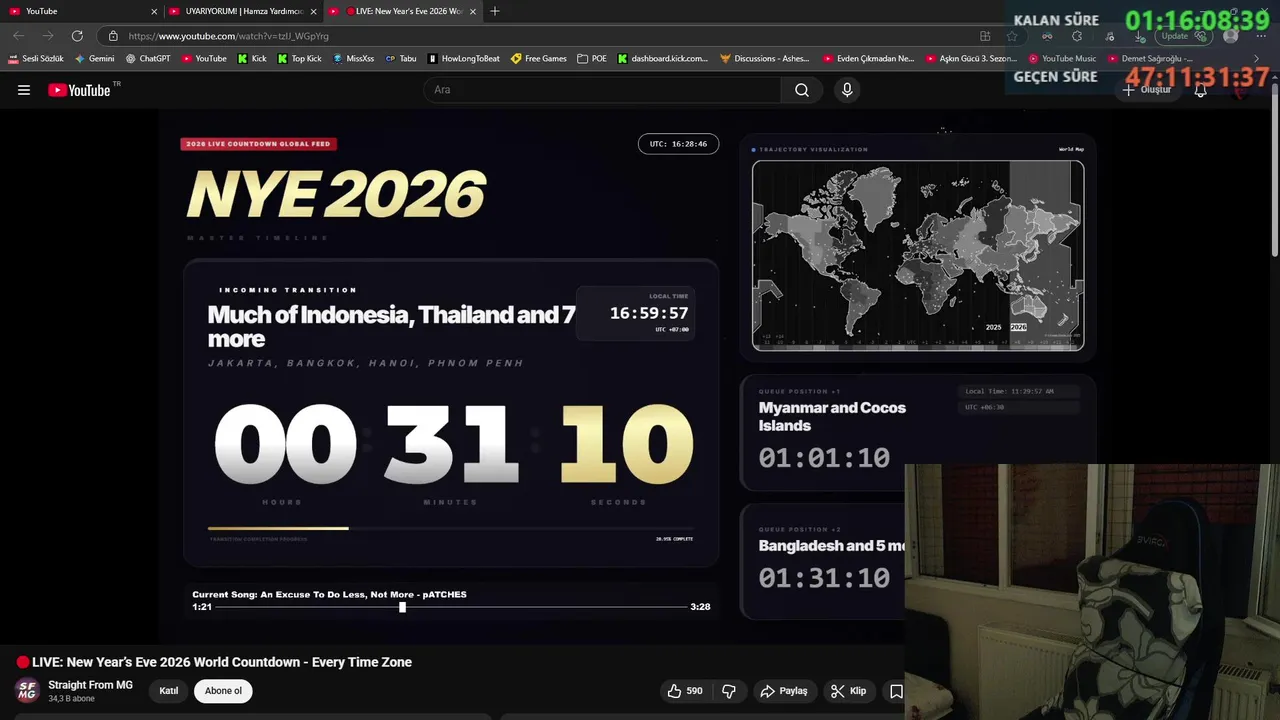Screen dimensions: 1280x720
Task: Join the channel with the Katıl button
Action: (169, 691)
